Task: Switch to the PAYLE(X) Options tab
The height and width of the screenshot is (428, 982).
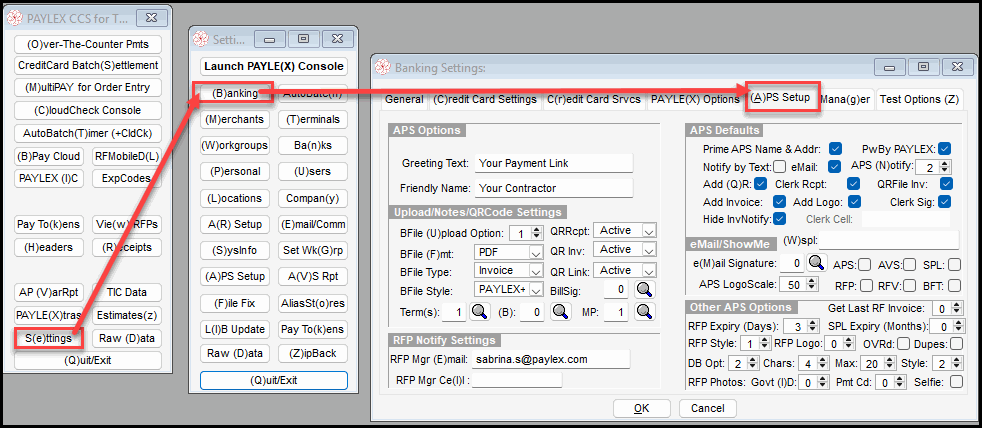Action: tap(695, 100)
